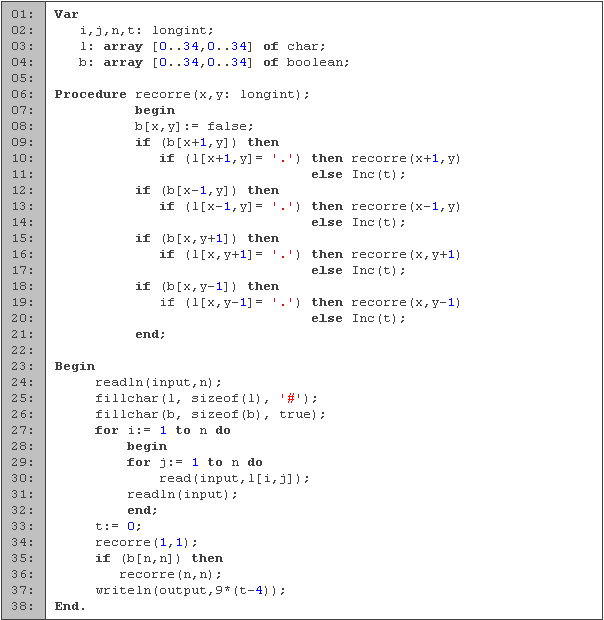This screenshot has height=620, width=604.
Task: Click the final 'End.' keyword
Action: pyautogui.click(x=70, y=606)
